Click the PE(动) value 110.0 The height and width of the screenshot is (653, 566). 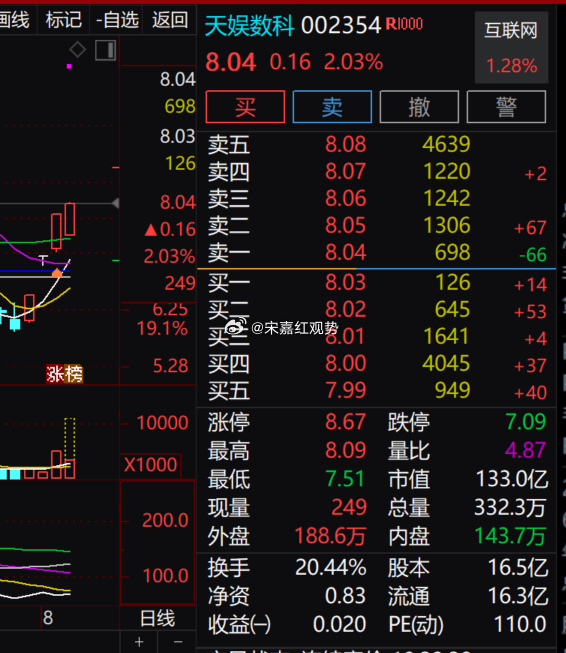[520, 624]
